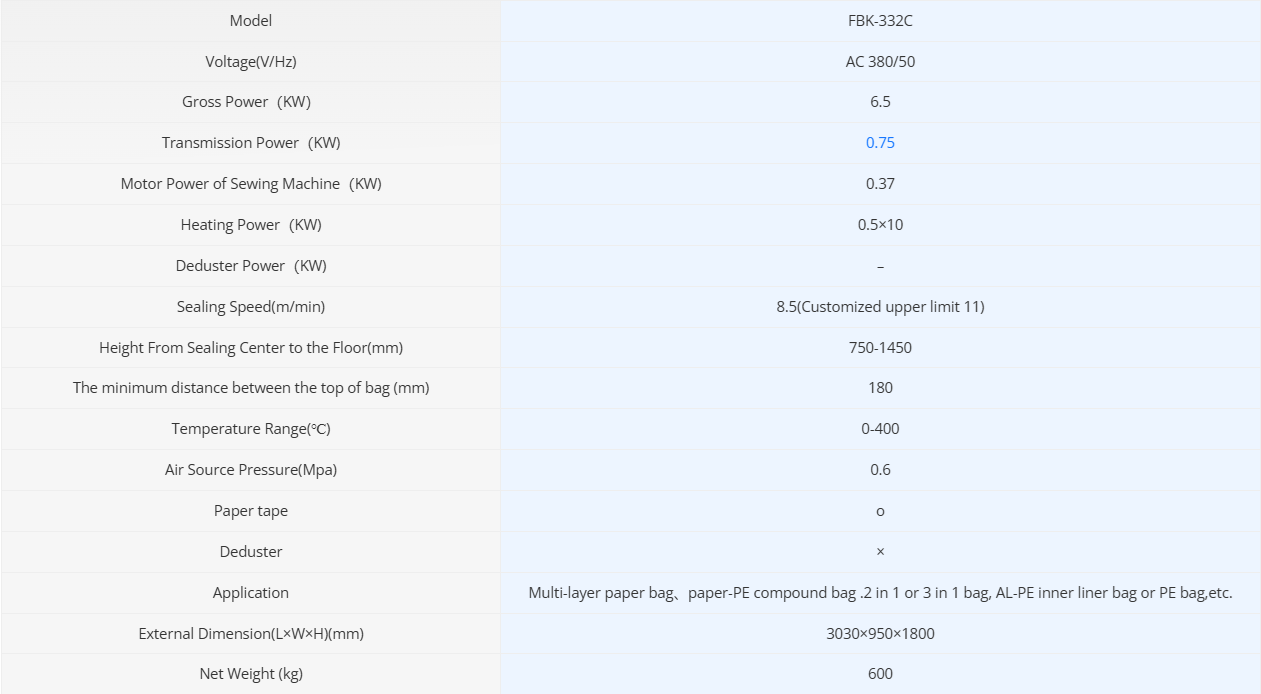This screenshot has height=694, width=1261.
Task: Click the FBK-332C model value
Action: [880, 21]
